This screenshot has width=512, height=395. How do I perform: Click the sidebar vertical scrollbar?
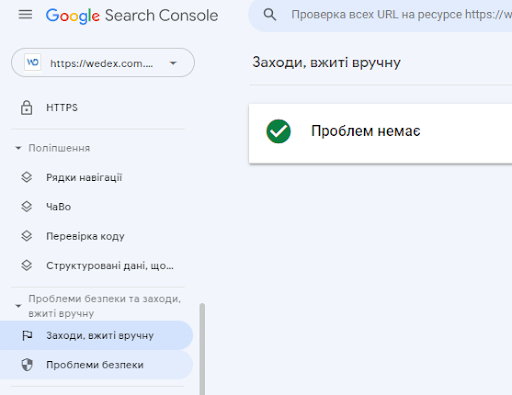202,349
